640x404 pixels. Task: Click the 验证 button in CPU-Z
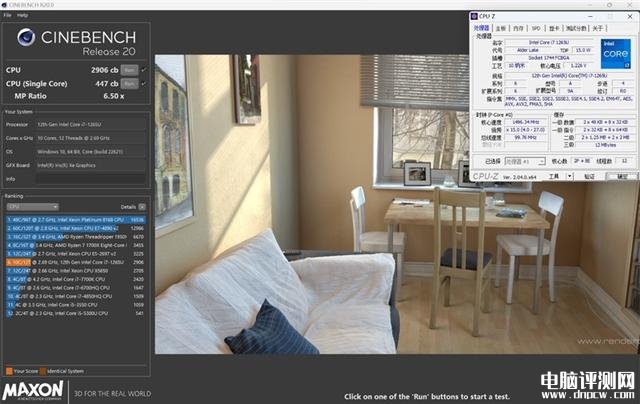589,176
